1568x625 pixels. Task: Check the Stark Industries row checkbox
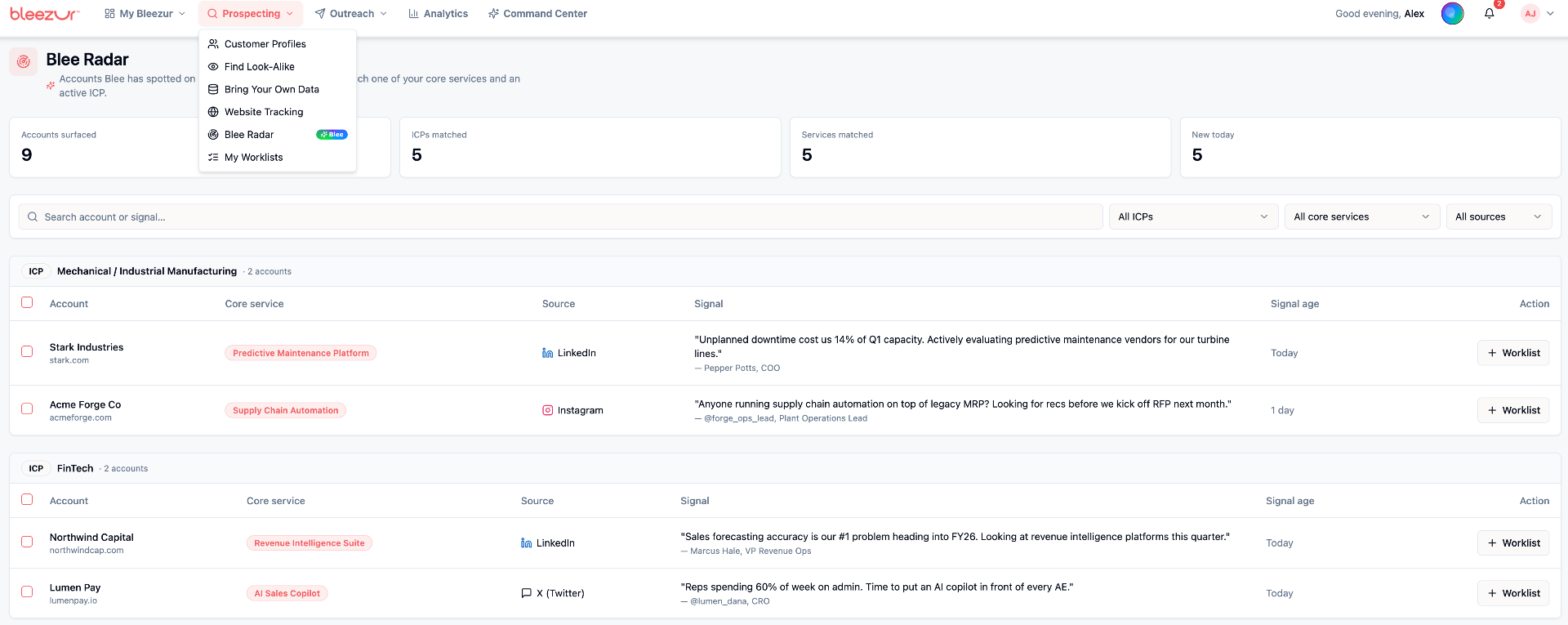(27, 351)
